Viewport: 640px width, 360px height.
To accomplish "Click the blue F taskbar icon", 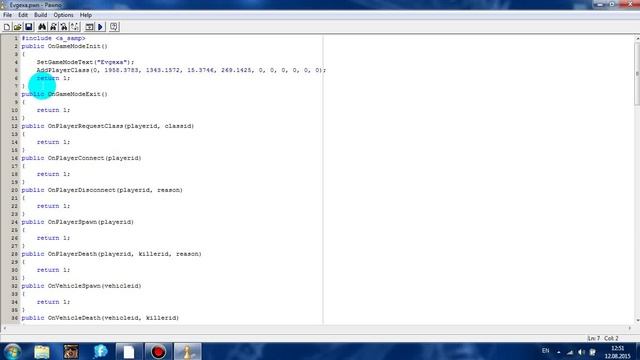I will 100,351.
